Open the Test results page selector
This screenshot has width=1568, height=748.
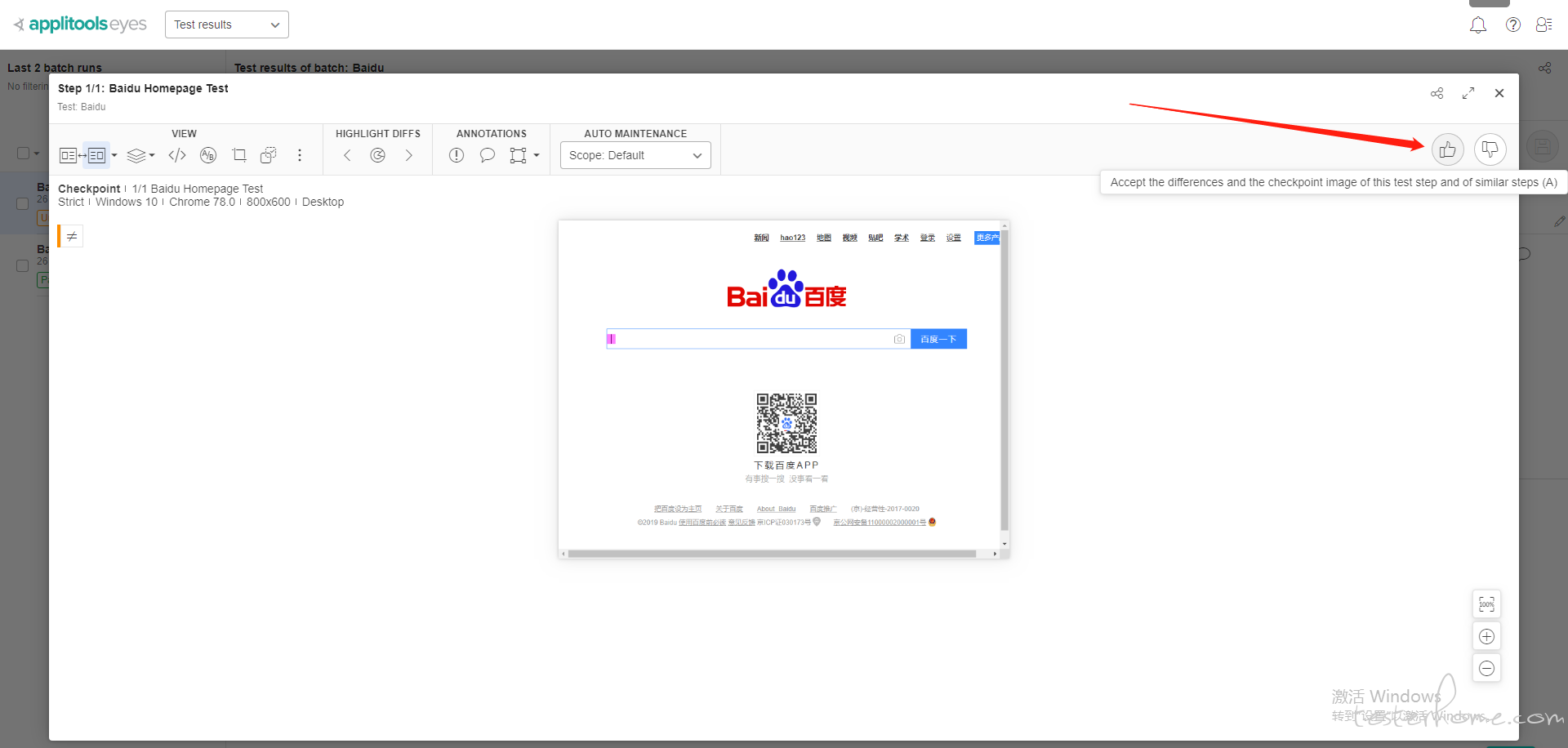227,24
